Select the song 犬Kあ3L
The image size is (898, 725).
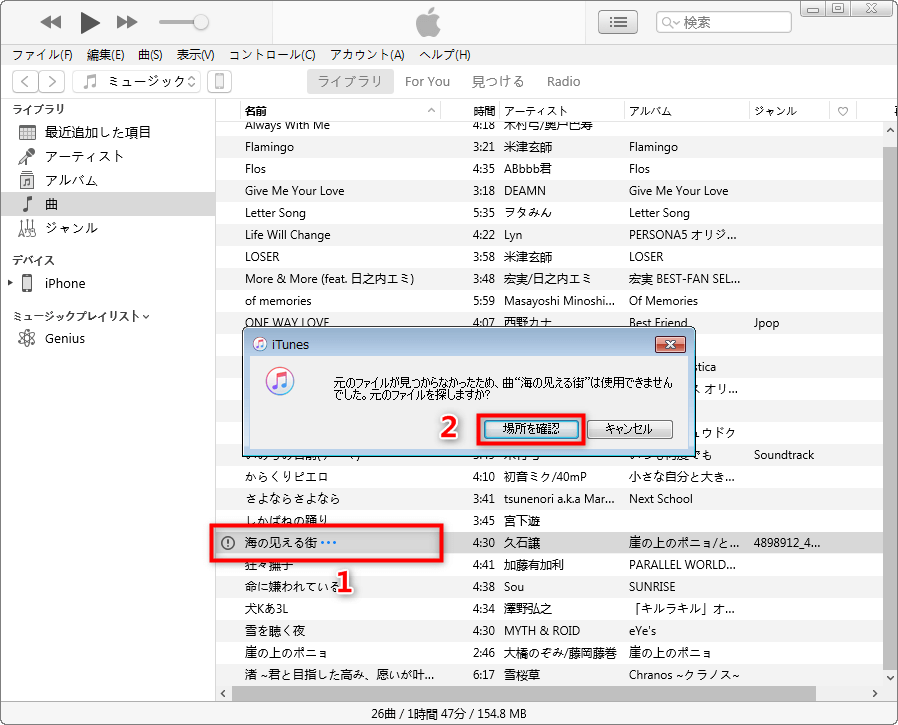(266, 609)
